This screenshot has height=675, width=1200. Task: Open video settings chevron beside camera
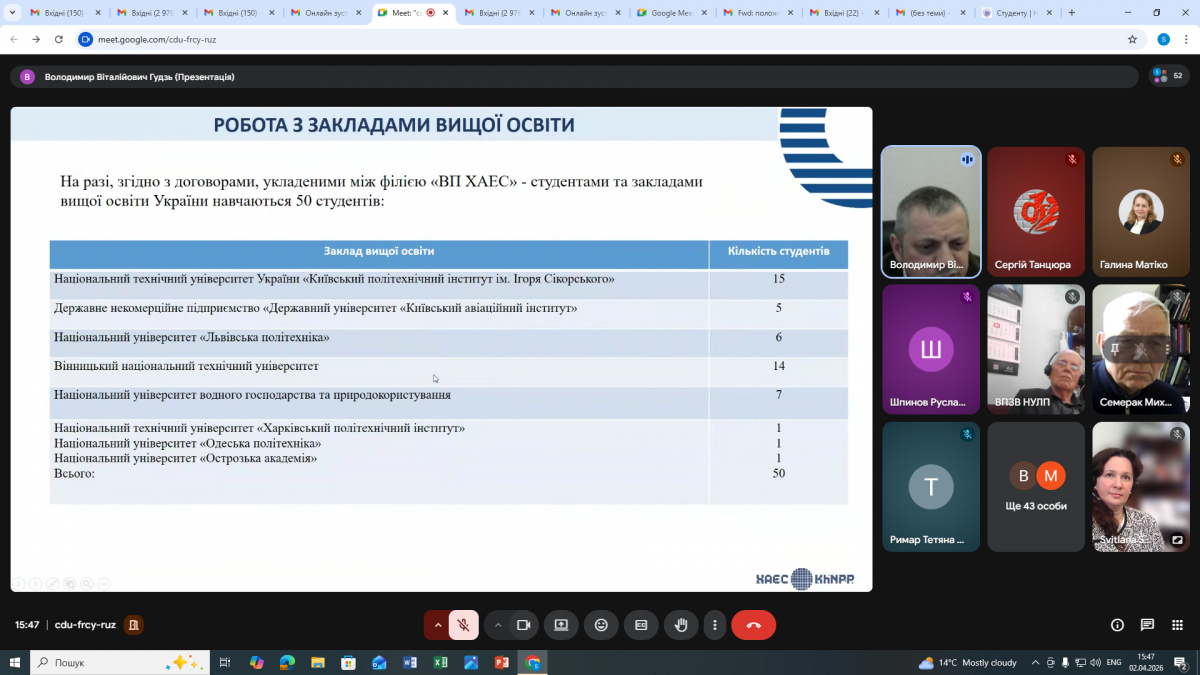[x=497, y=625]
